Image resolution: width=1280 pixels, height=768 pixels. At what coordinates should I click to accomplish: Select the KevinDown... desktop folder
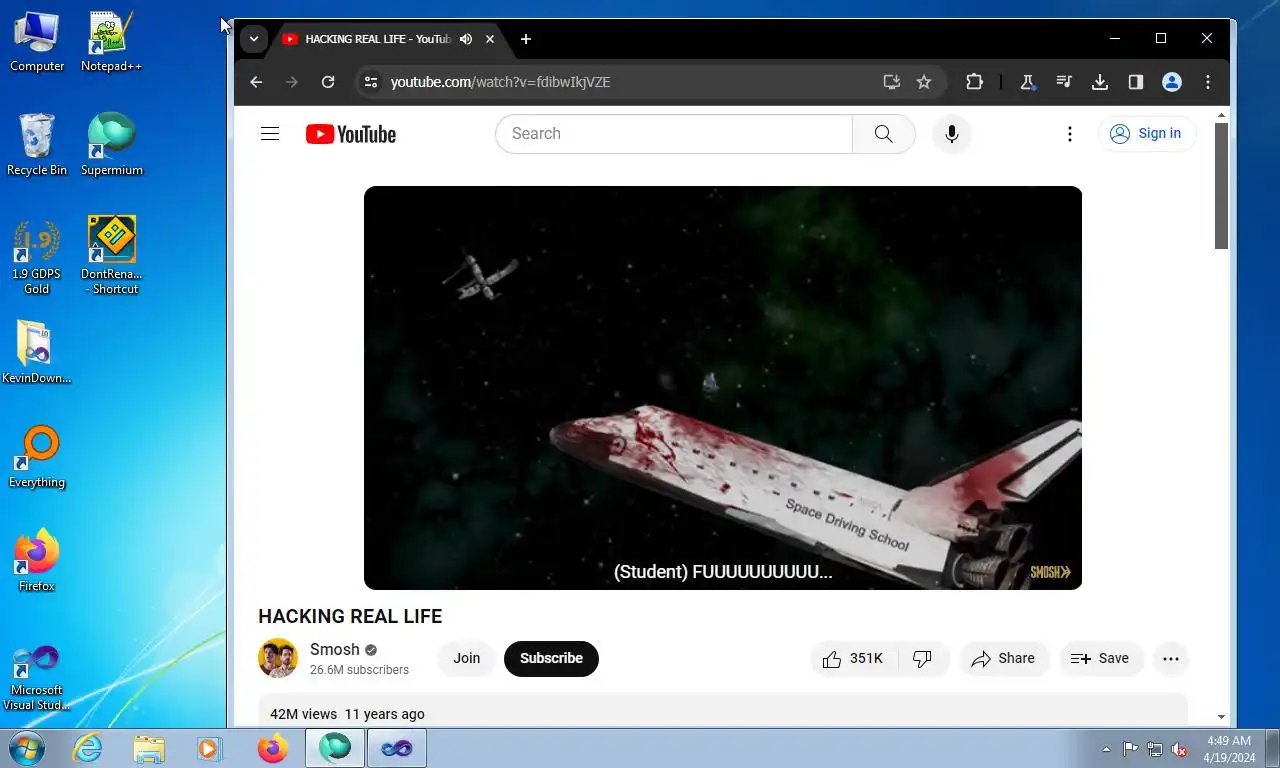37,353
